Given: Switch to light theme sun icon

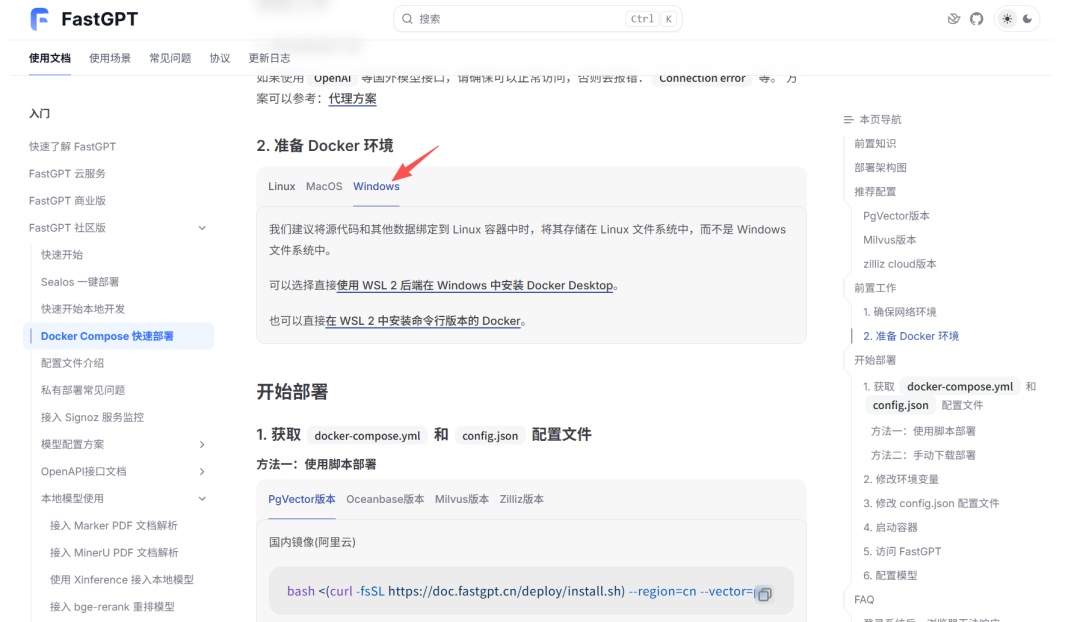Looking at the screenshot, I should pyautogui.click(x=1007, y=19).
